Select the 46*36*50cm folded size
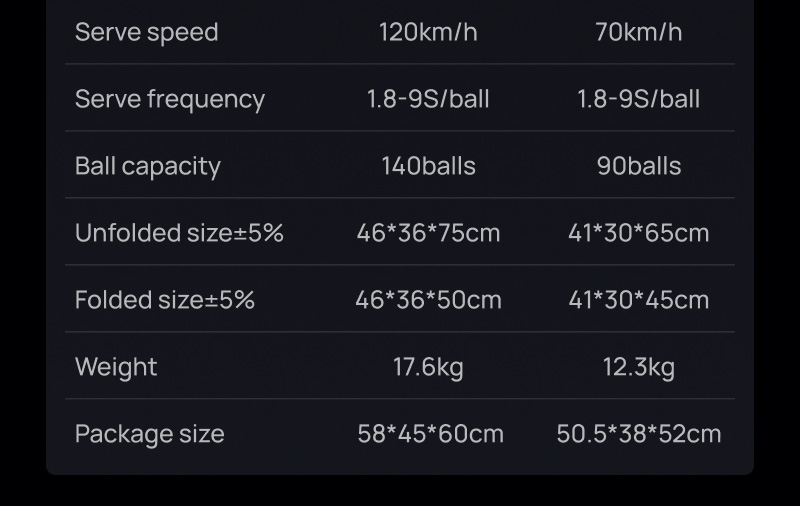The height and width of the screenshot is (506, 800). coord(428,300)
